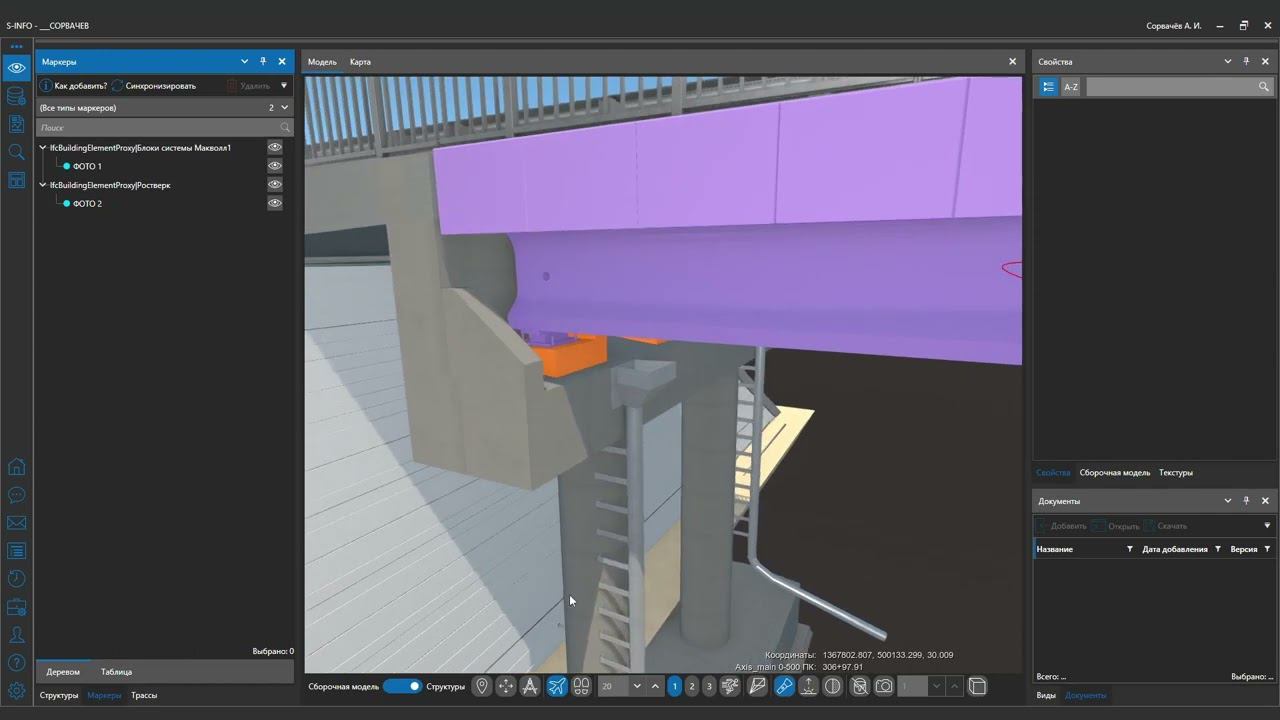Click the eye icon in left sidebar

(16, 68)
